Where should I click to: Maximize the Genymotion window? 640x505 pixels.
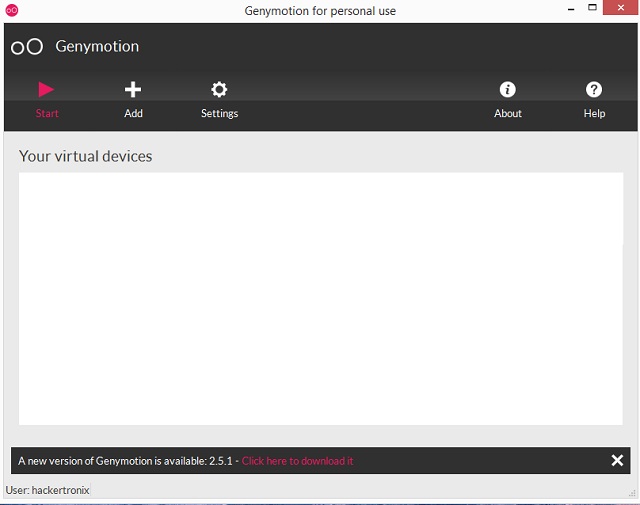click(592, 7)
